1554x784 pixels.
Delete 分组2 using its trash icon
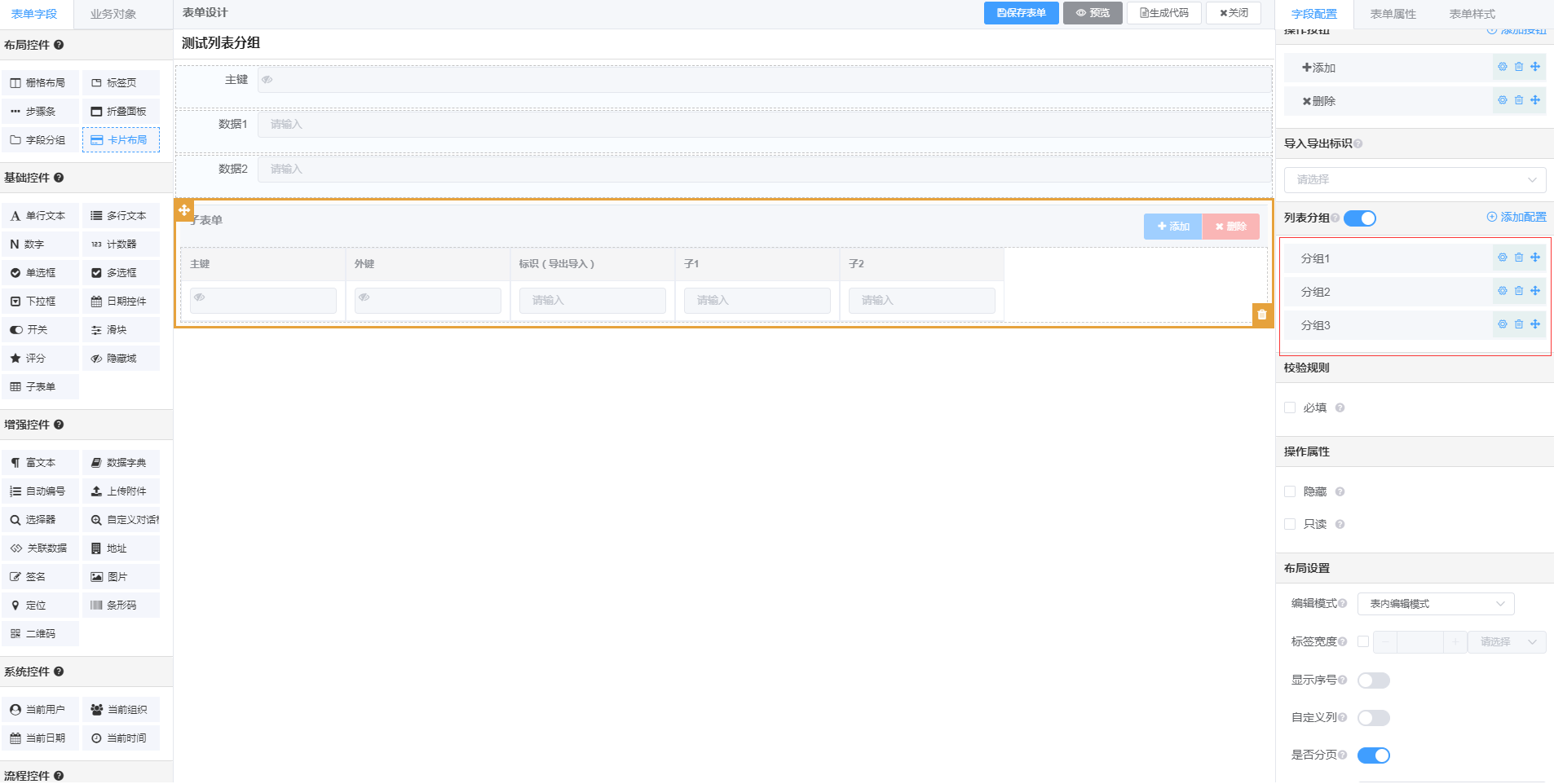1518,291
